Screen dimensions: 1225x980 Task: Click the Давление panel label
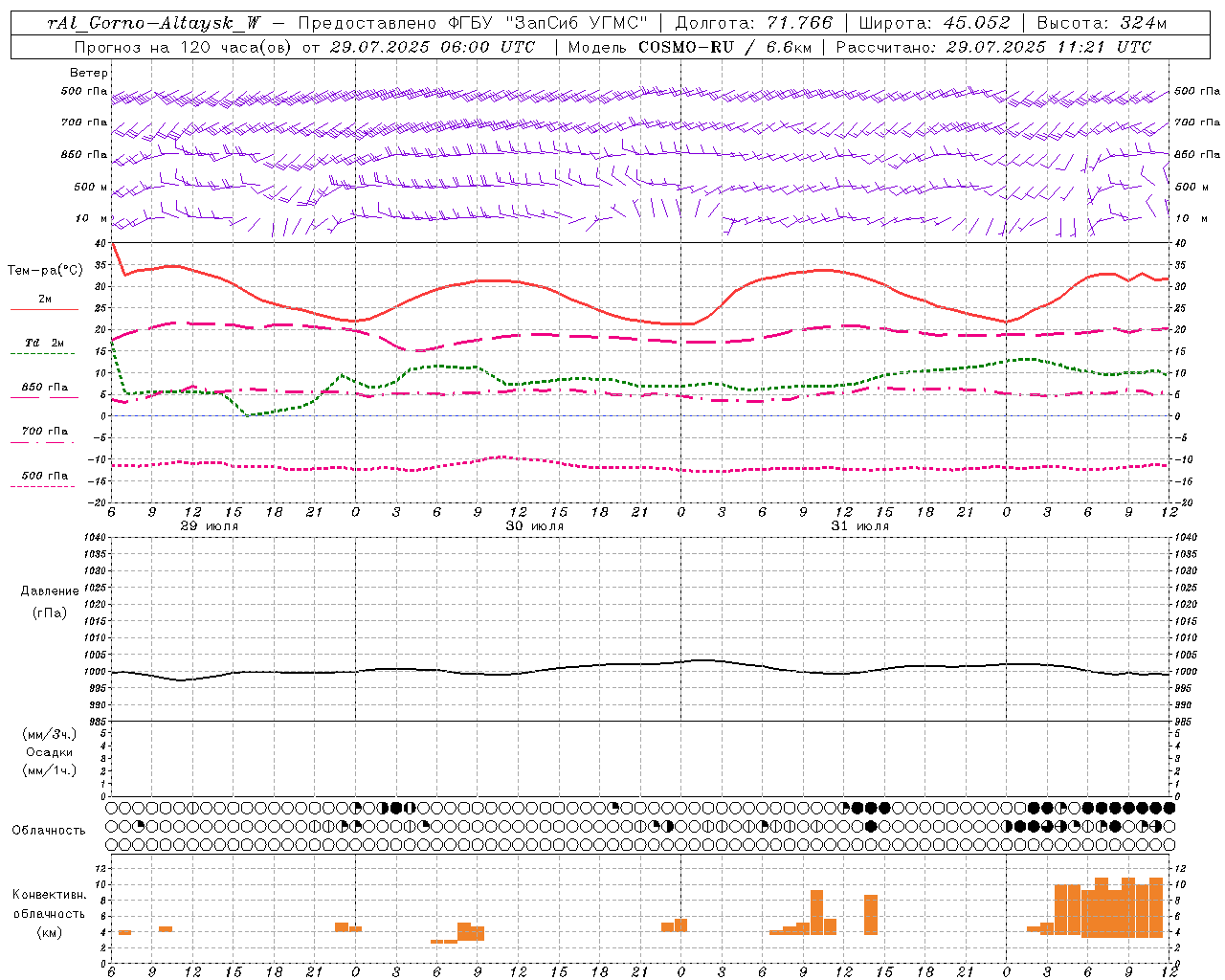click(50, 591)
